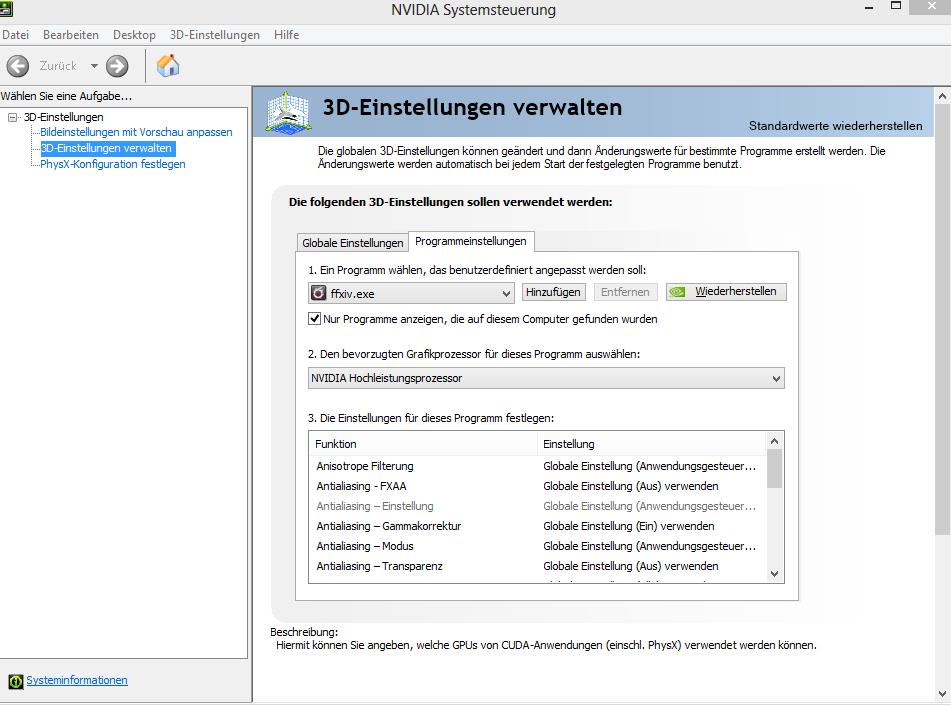The width and height of the screenshot is (951, 705).
Task: Maximize the NVIDIA Systemsteuerung window
Action: point(896,5)
